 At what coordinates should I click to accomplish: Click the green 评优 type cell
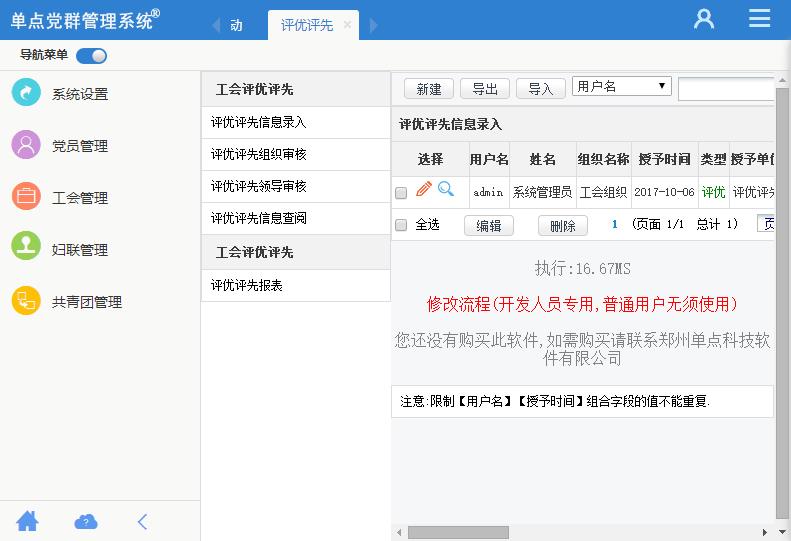713,192
